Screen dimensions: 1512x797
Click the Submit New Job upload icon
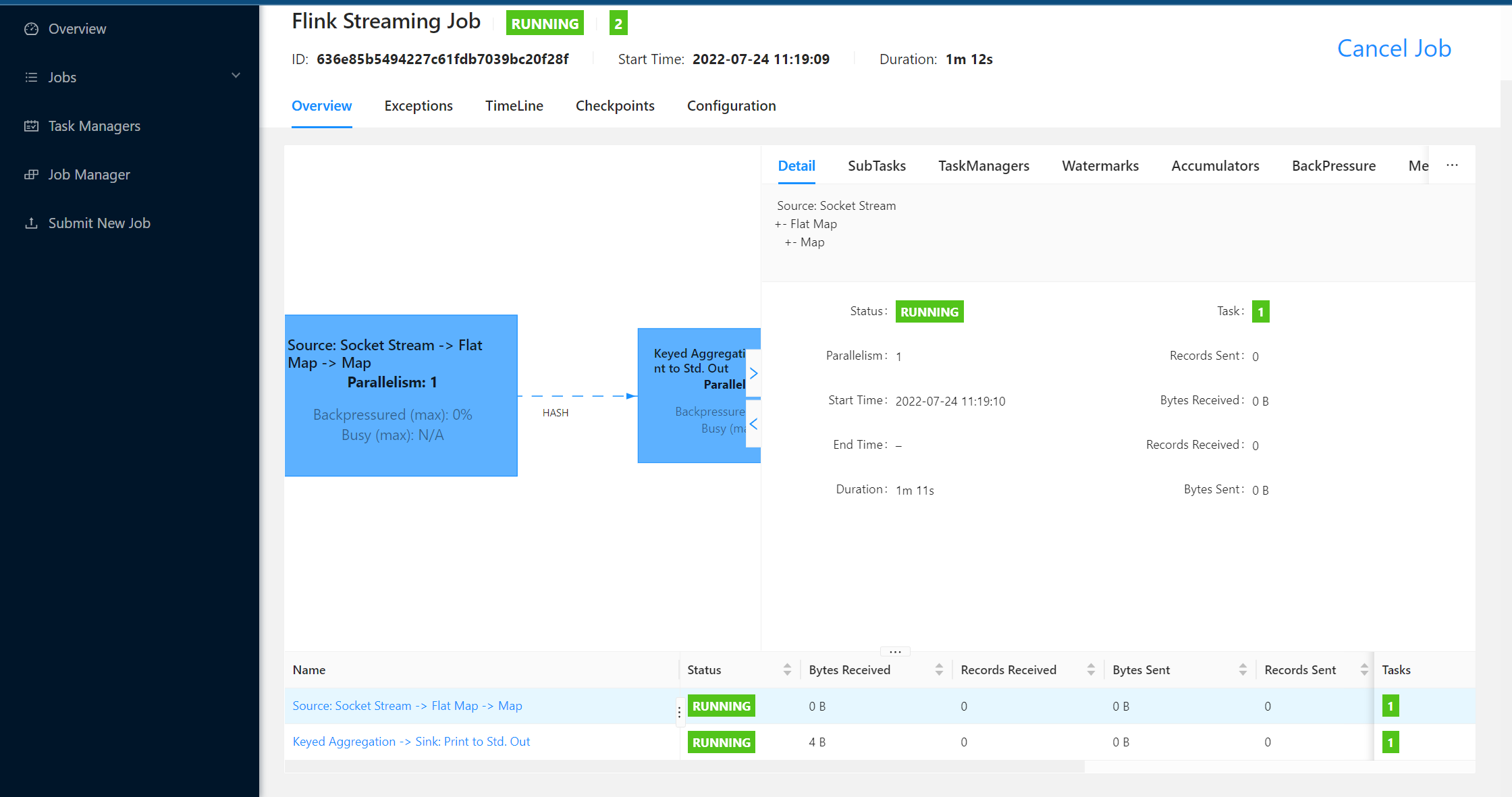point(31,223)
